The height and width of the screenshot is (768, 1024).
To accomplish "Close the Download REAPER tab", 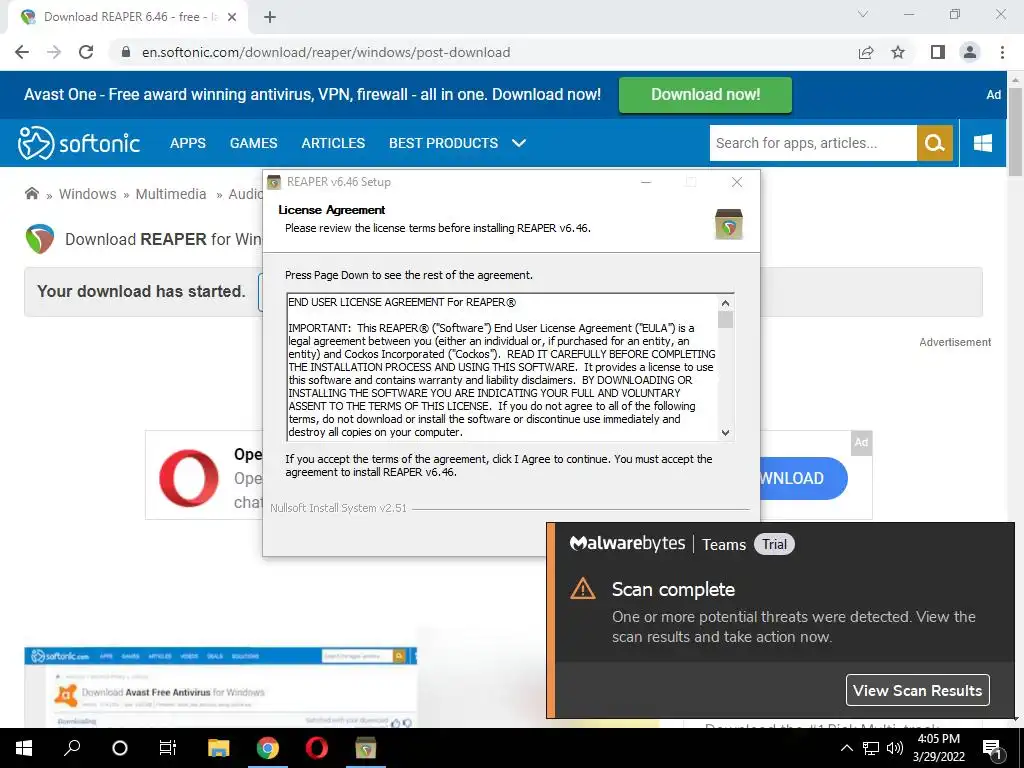I will [x=232, y=17].
